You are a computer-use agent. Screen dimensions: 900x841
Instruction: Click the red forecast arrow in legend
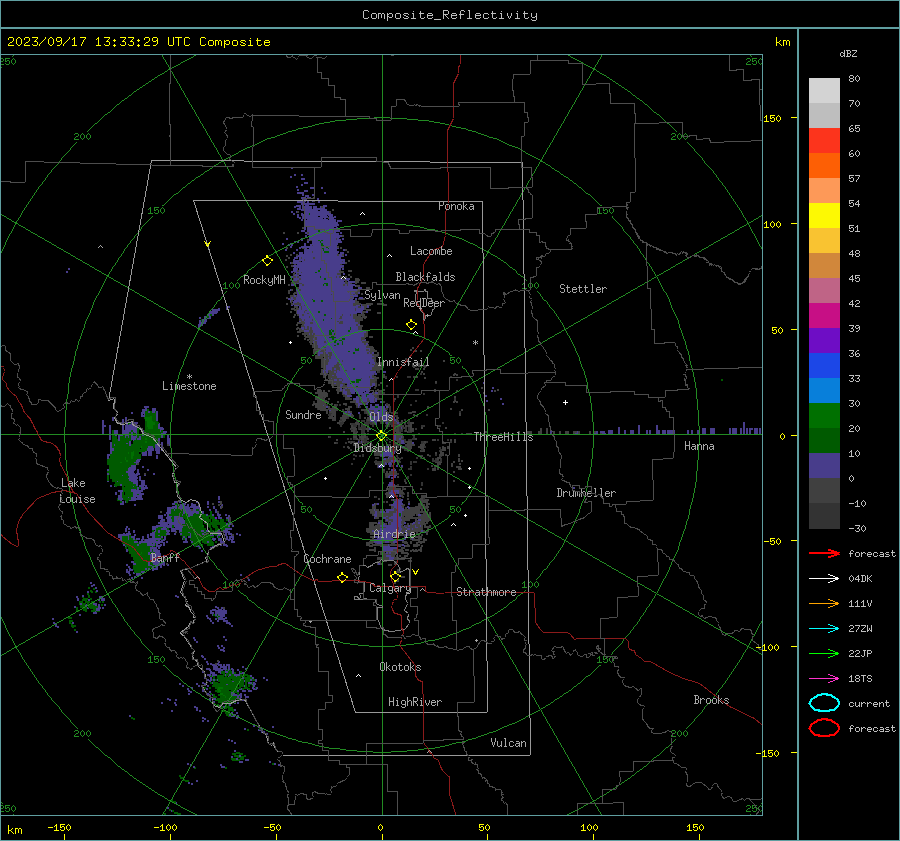click(824, 553)
